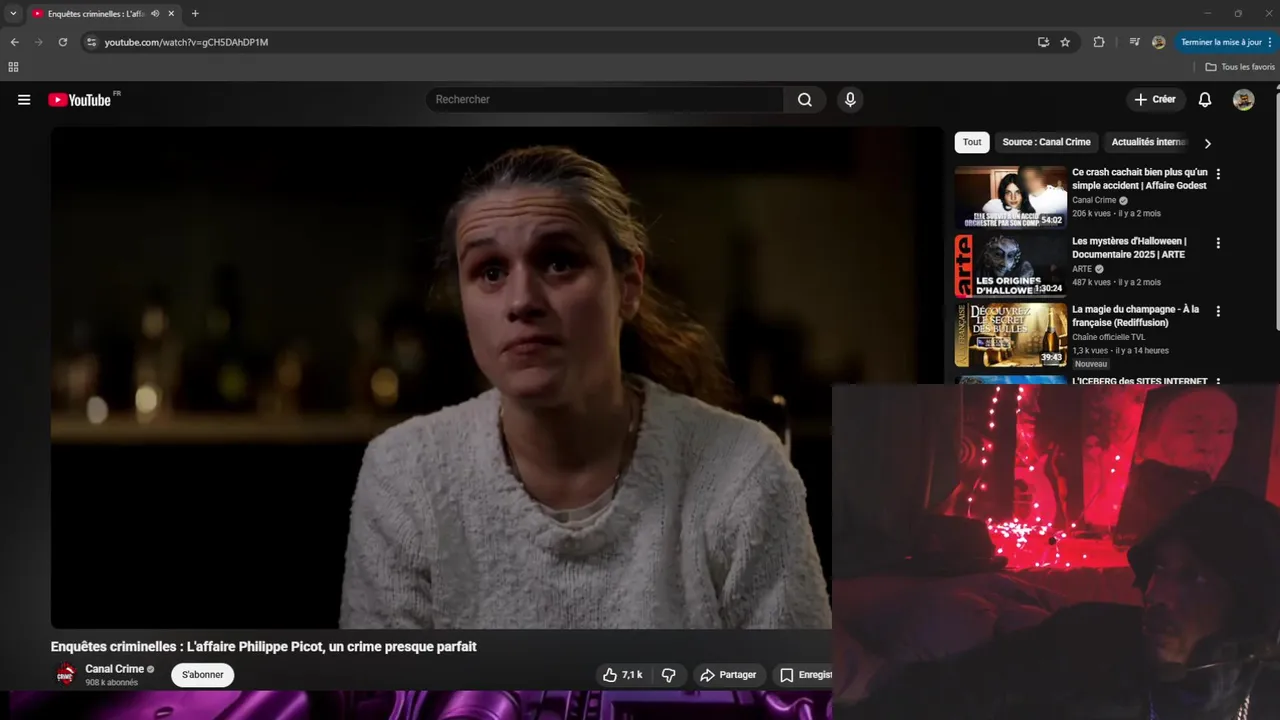This screenshot has width=1280, height=720.
Task: Open title Les mystères d'Halloween Documentaire 2025
Action: click(x=1129, y=248)
